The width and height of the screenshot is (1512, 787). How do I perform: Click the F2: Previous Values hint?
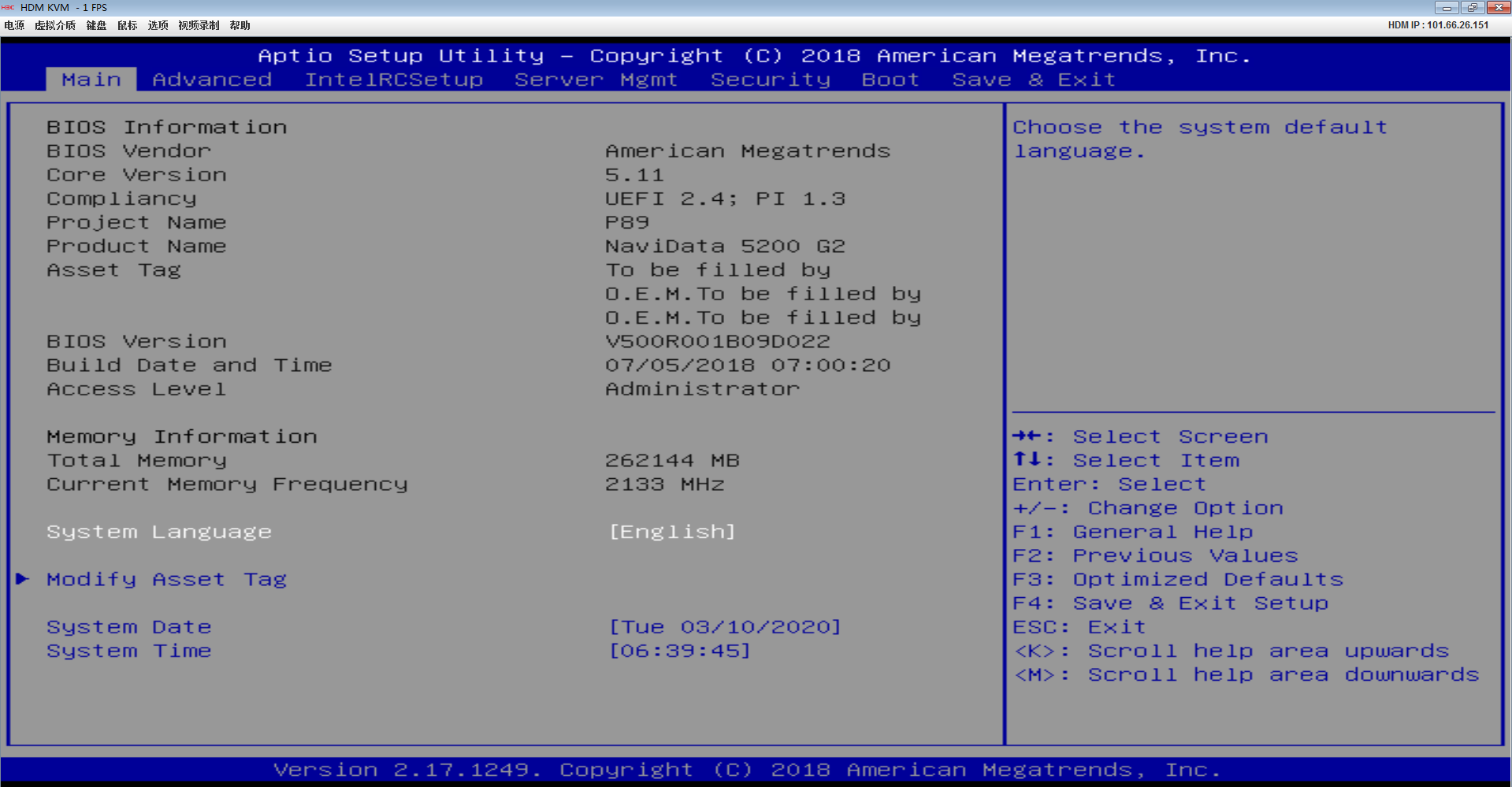coord(1155,555)
